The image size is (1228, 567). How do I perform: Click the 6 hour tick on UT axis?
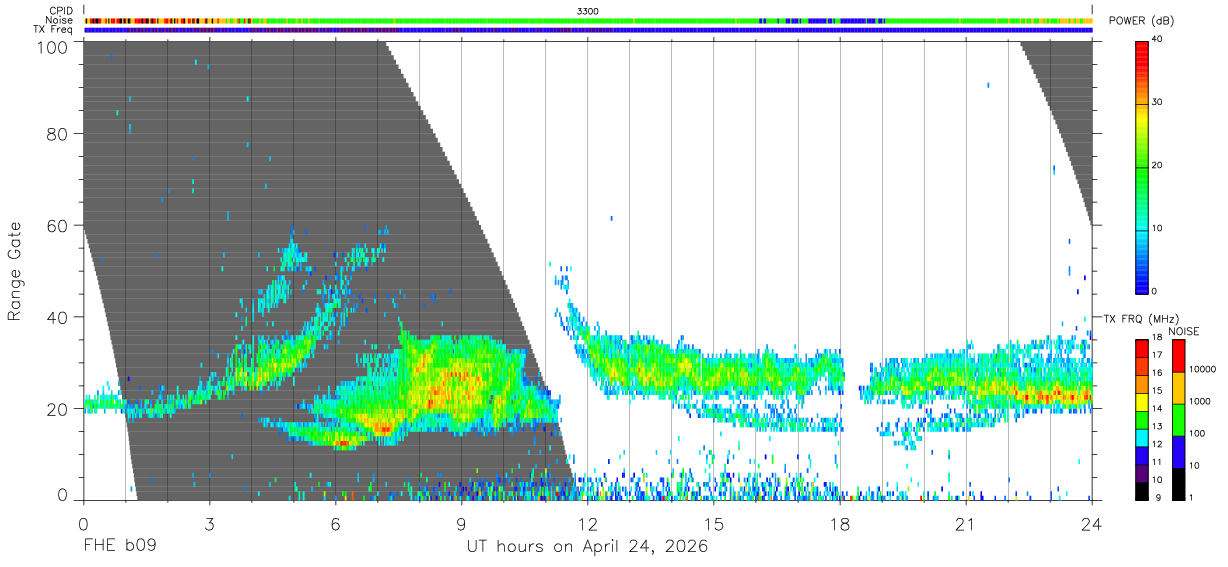point(336,522)
